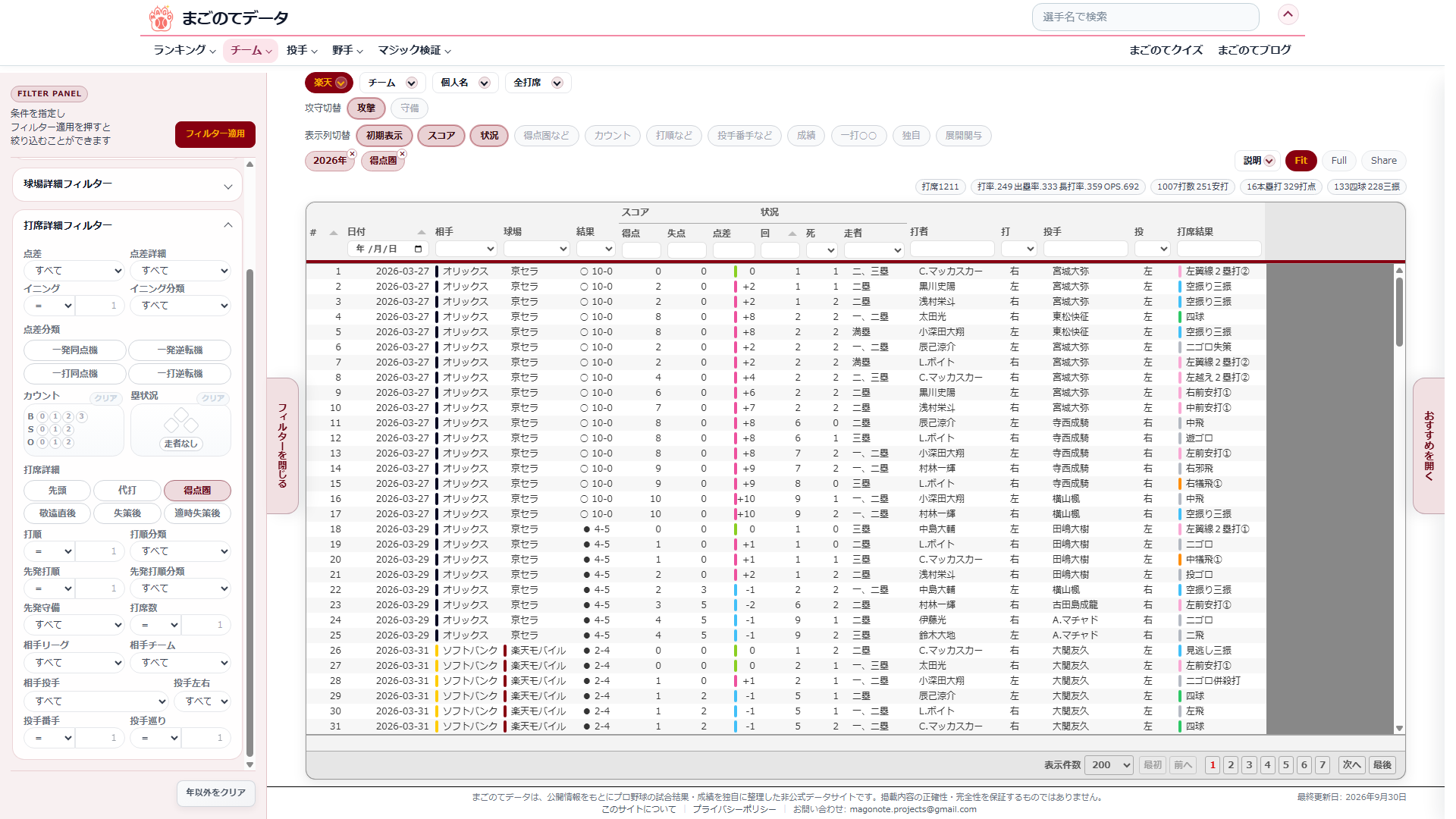Select second base on the runner diamond
This screenshot has height=819, width=1456.
pos(181,414)
